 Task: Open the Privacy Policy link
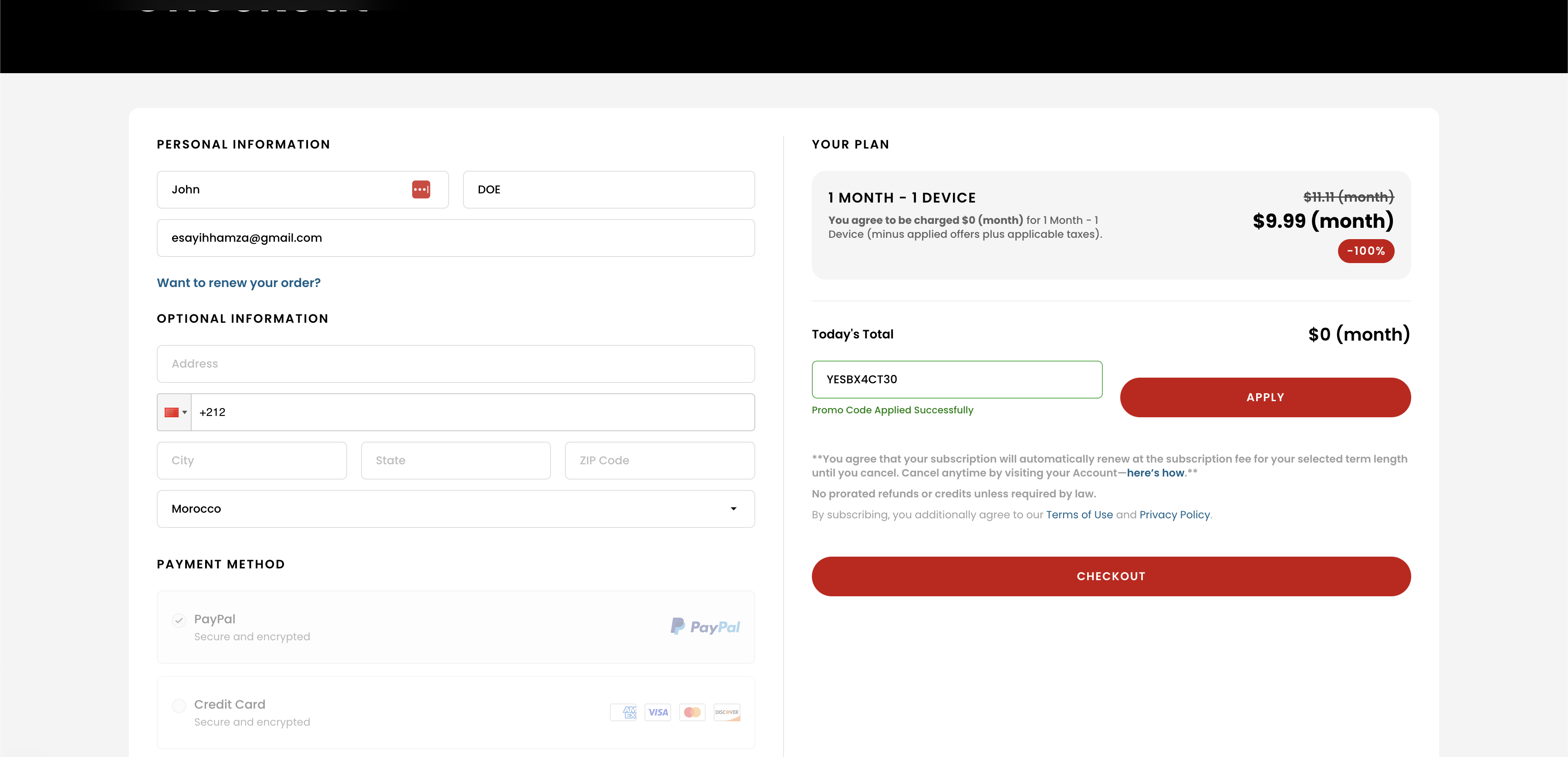(x=1174, y=515)
